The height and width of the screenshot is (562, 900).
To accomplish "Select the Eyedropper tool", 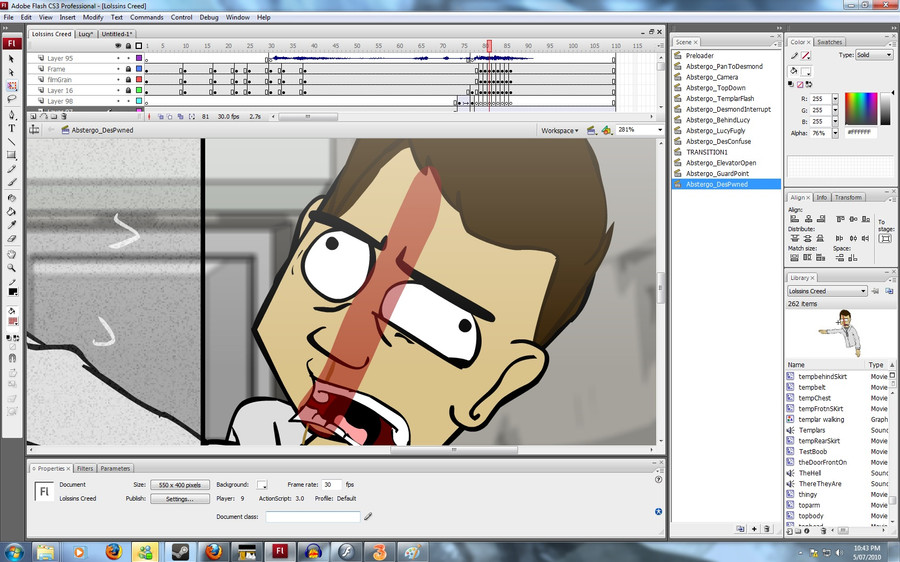I will [x=11, y=225].
